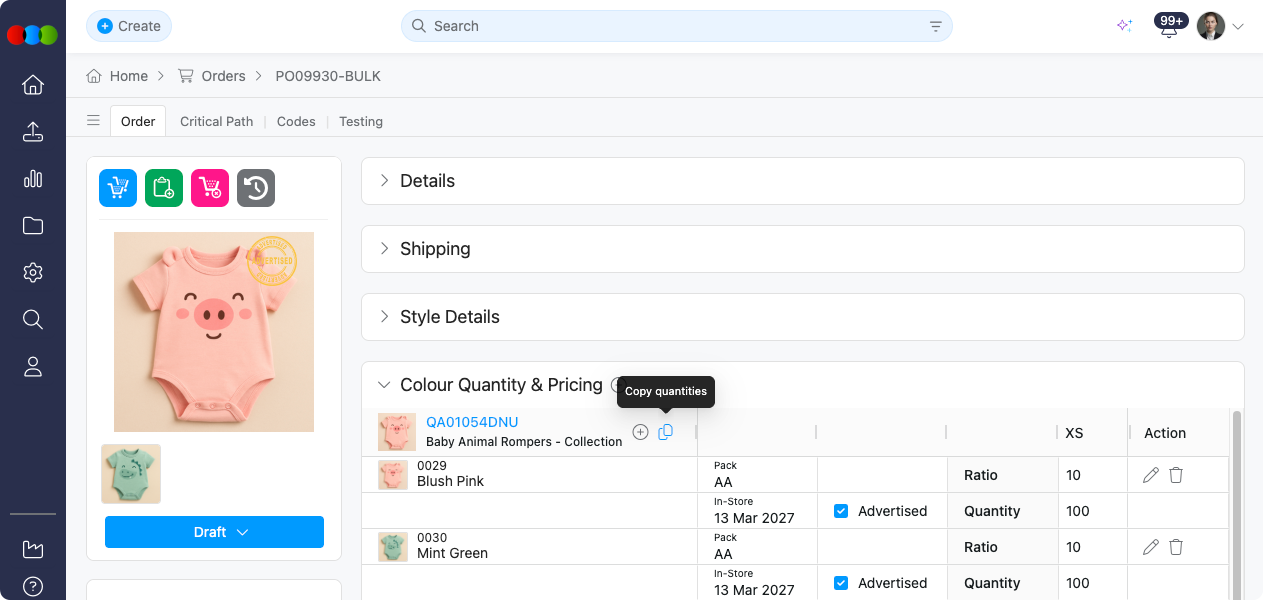Uncheck Advertised for Blush Pink
The width and height of the screenshot is (1263, 600).
(841, 511)
